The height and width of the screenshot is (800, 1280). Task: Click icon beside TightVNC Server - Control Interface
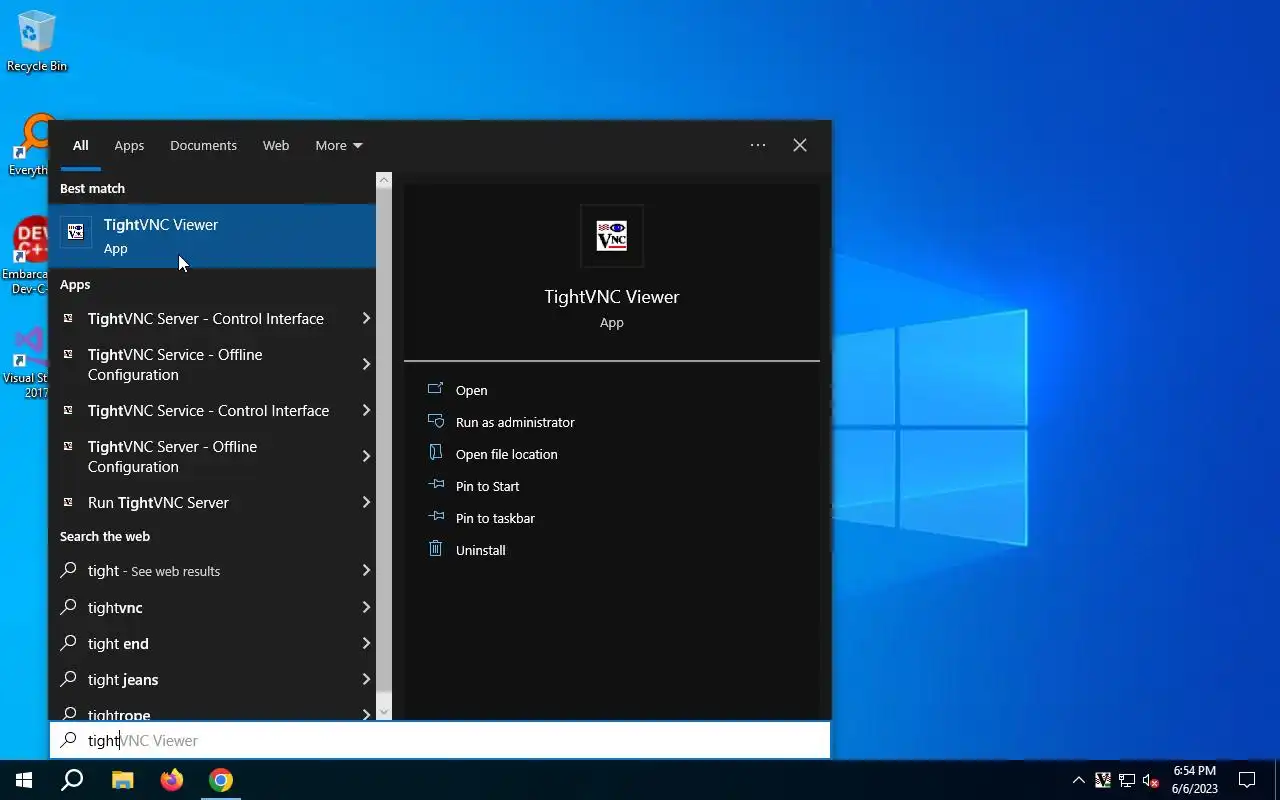(x=68, y=318)
